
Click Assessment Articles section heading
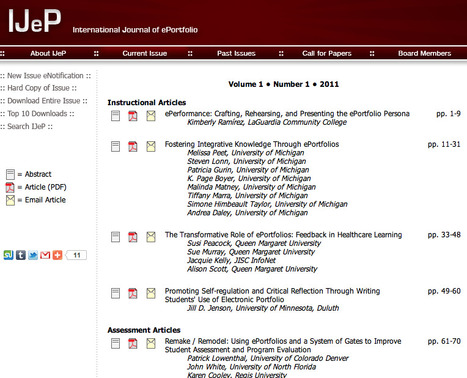[144, 330]
